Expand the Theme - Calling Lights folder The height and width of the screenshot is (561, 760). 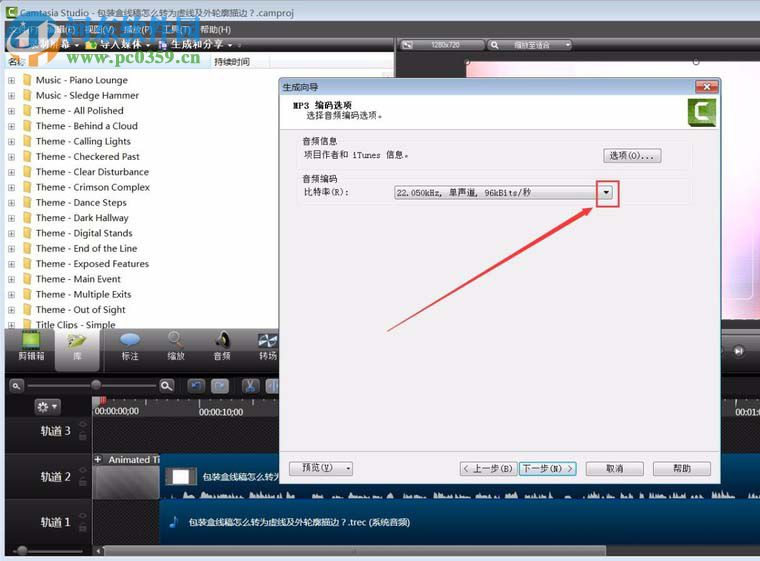11,142
